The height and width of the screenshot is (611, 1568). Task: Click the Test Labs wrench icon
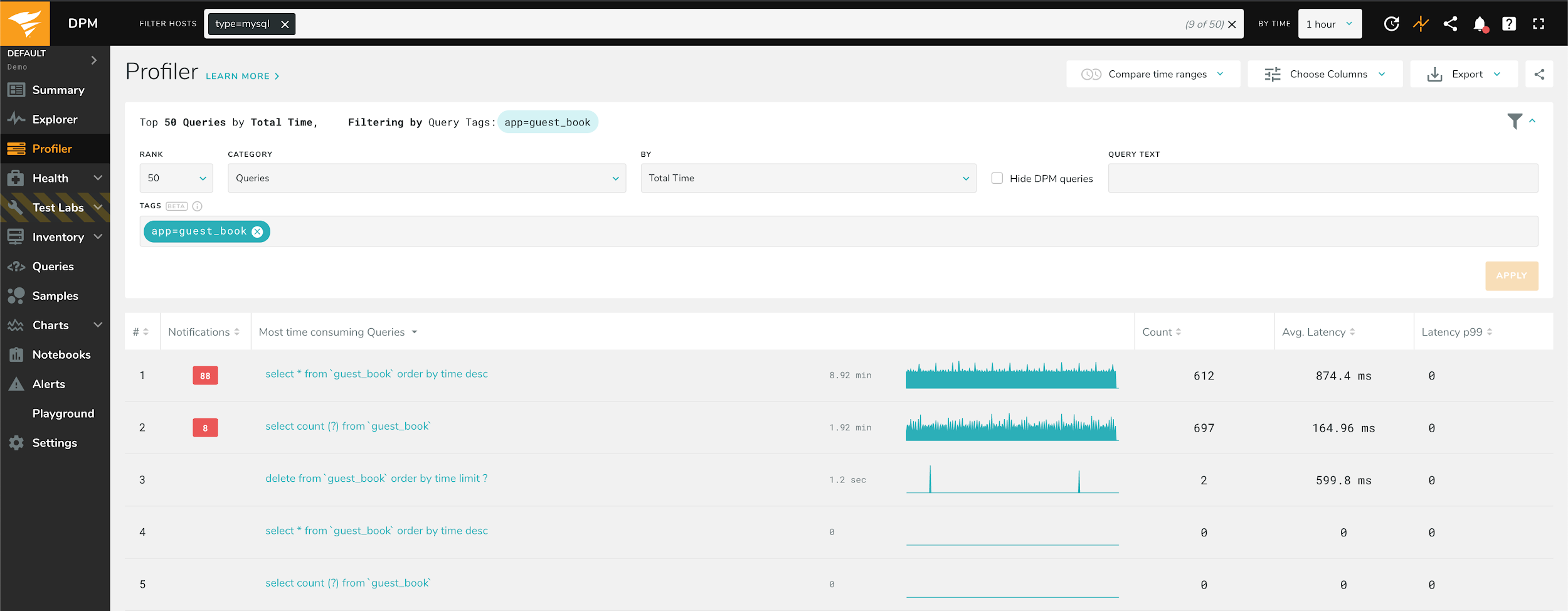pyautogui.click(x=16, y=207)
